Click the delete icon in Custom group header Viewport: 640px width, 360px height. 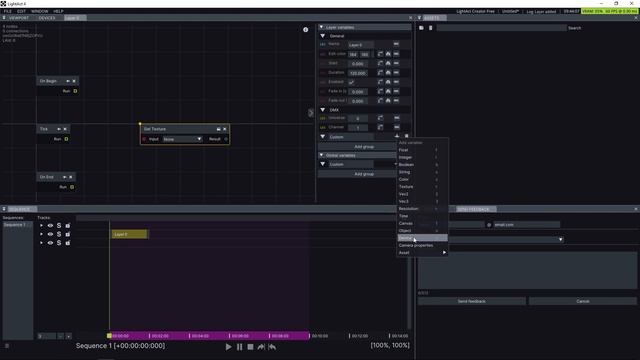(x=406, y=136)
